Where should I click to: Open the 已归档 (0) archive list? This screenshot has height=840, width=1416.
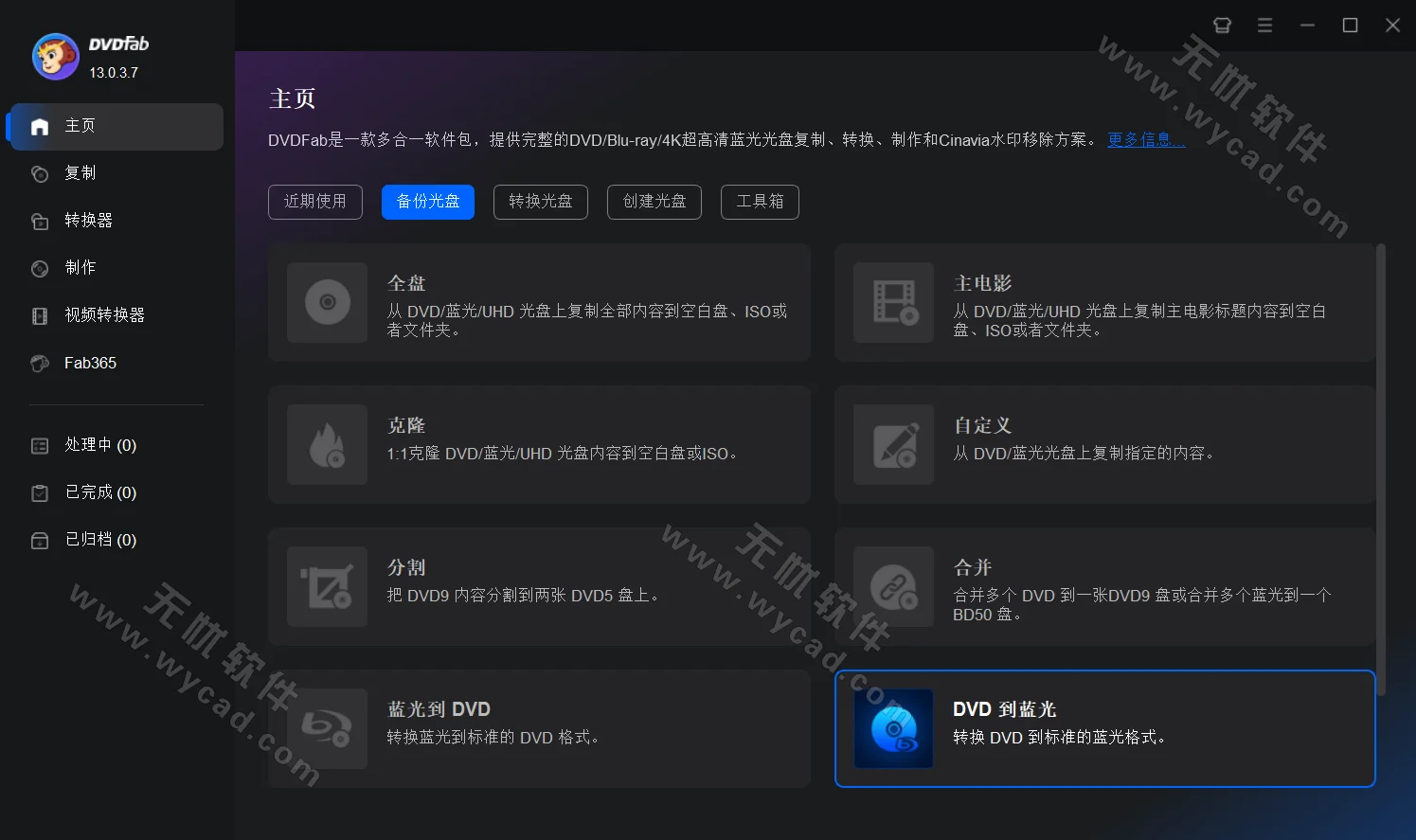pos(99,539)
